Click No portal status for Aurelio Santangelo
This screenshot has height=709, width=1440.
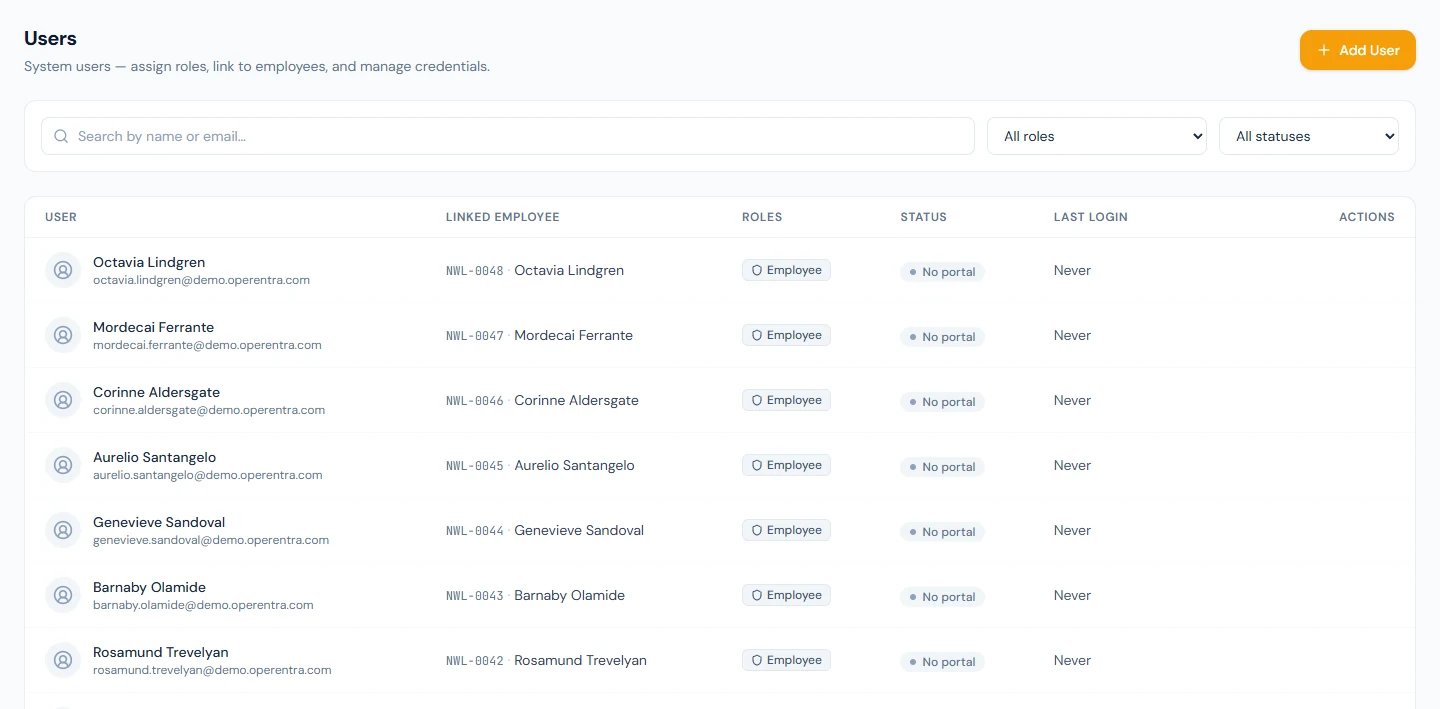[942, 467]
